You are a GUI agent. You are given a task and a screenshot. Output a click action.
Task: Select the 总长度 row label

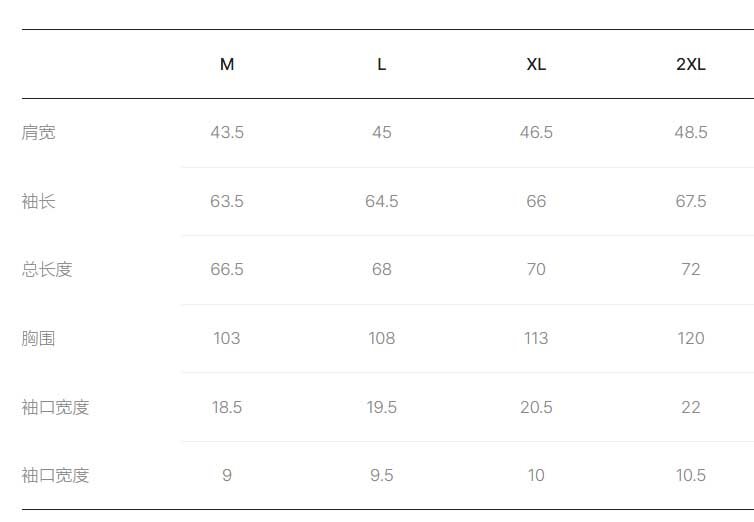pos(47,269)
